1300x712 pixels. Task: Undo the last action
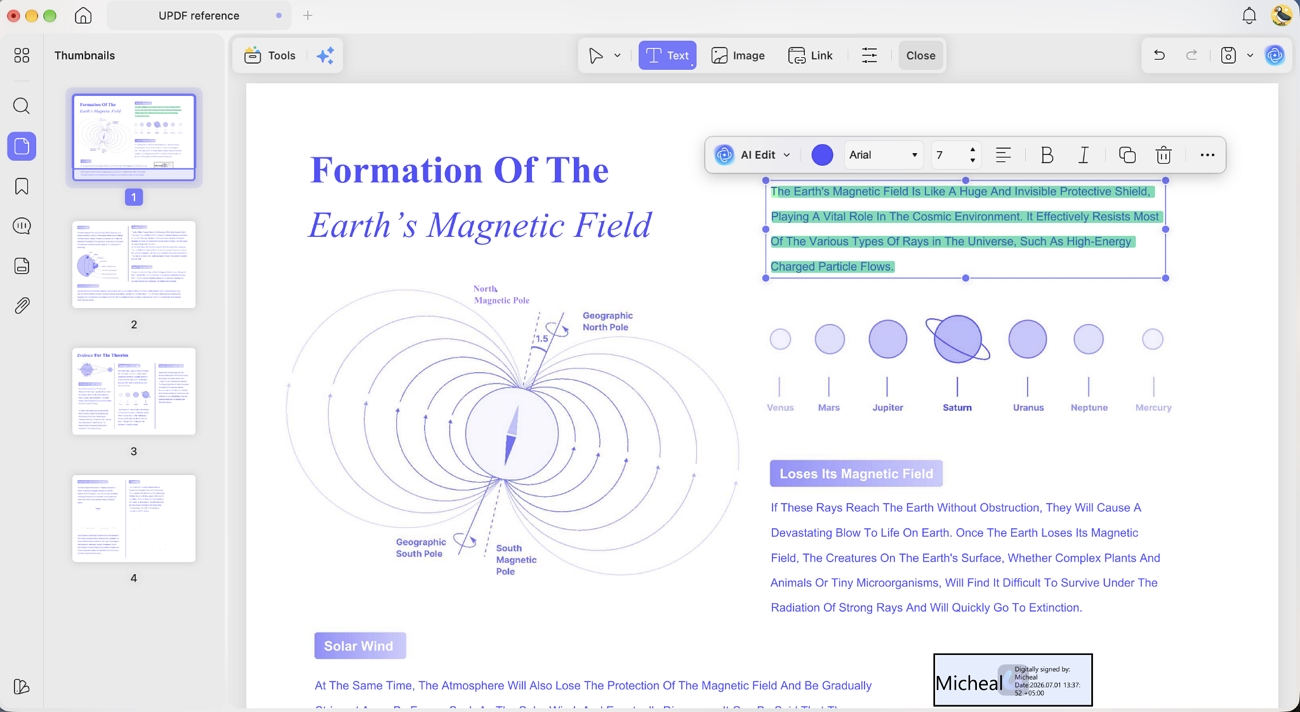point(1159,56)
